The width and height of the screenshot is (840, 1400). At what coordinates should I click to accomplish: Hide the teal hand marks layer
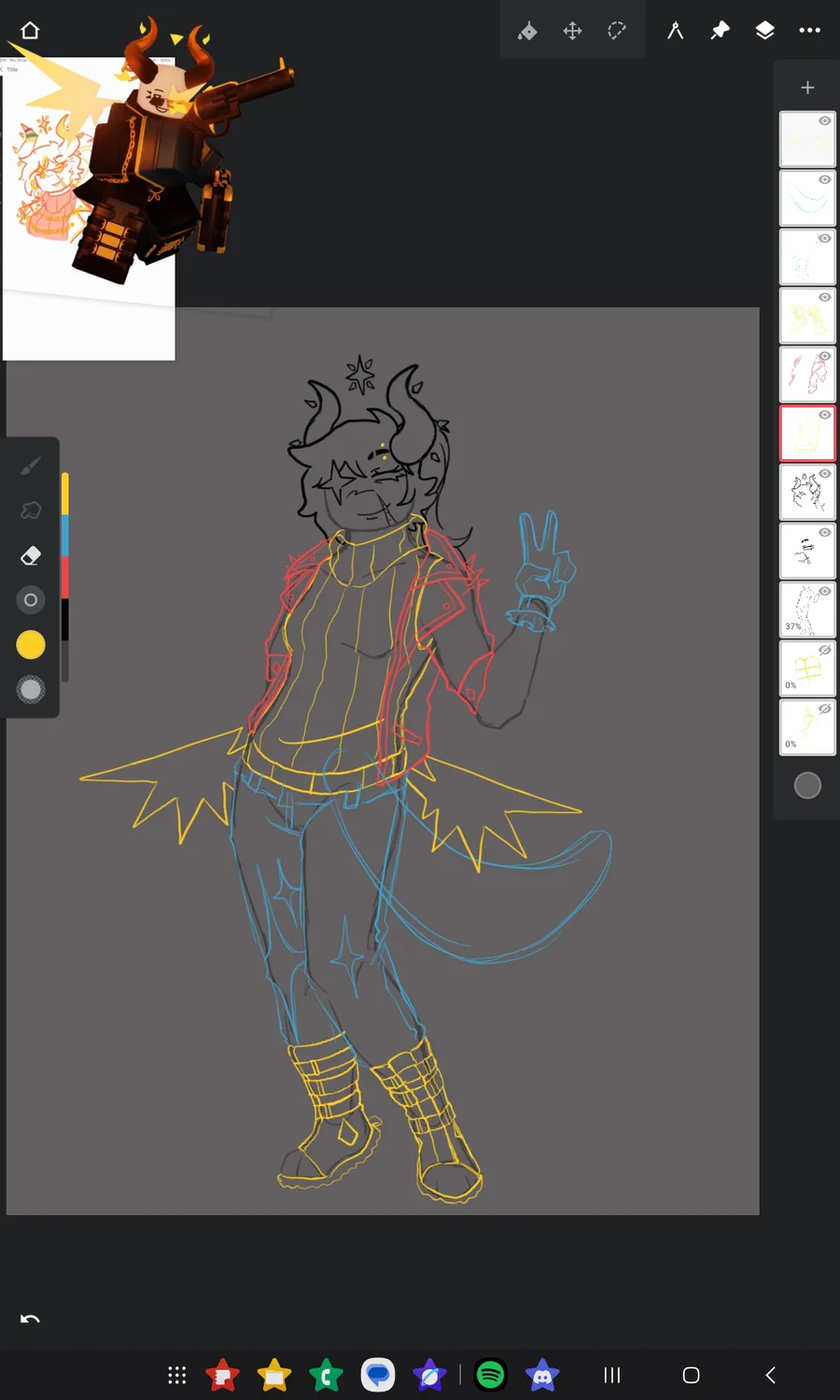click(x=825, y=239)
